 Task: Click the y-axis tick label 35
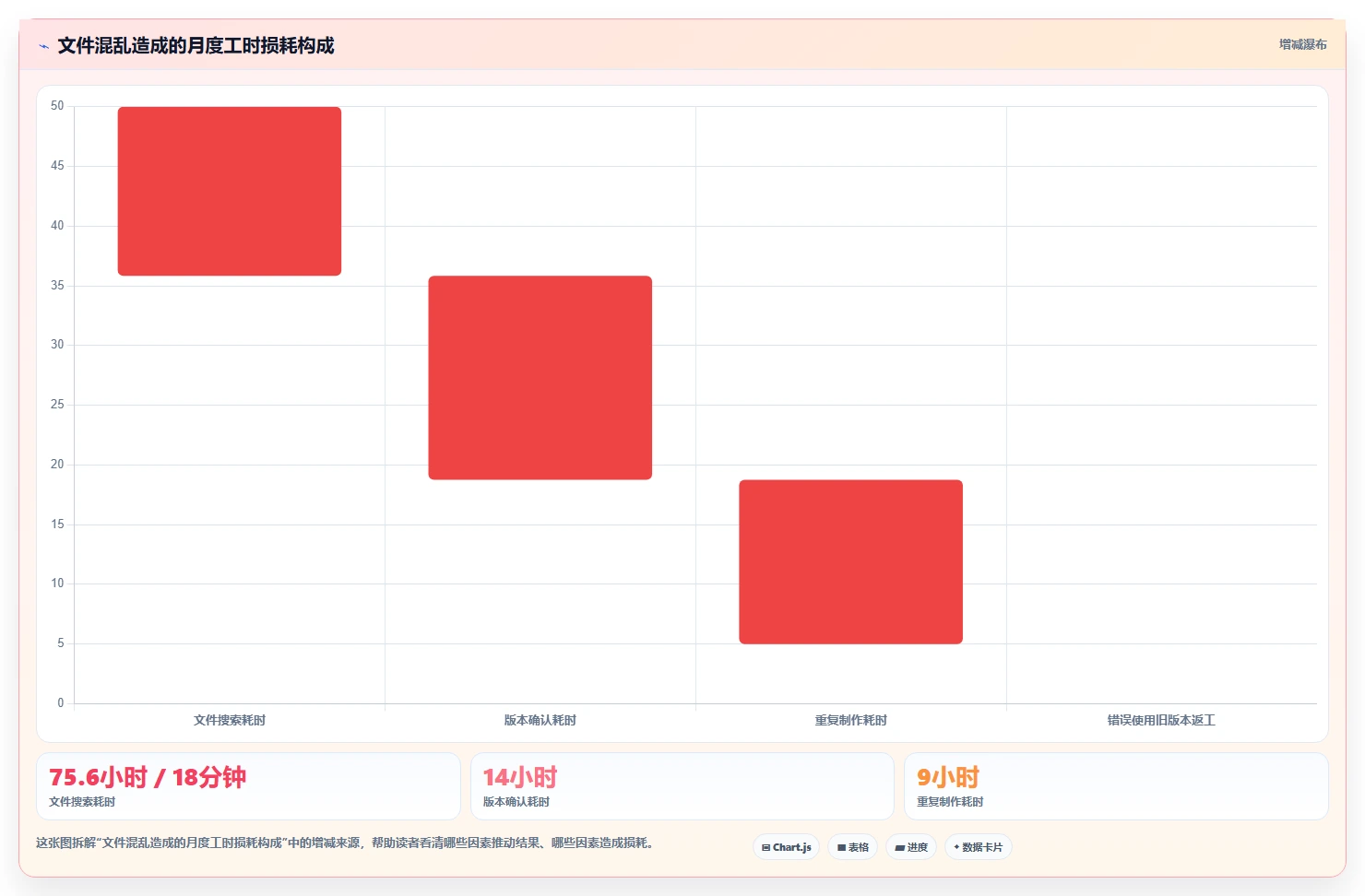[57, 286]
